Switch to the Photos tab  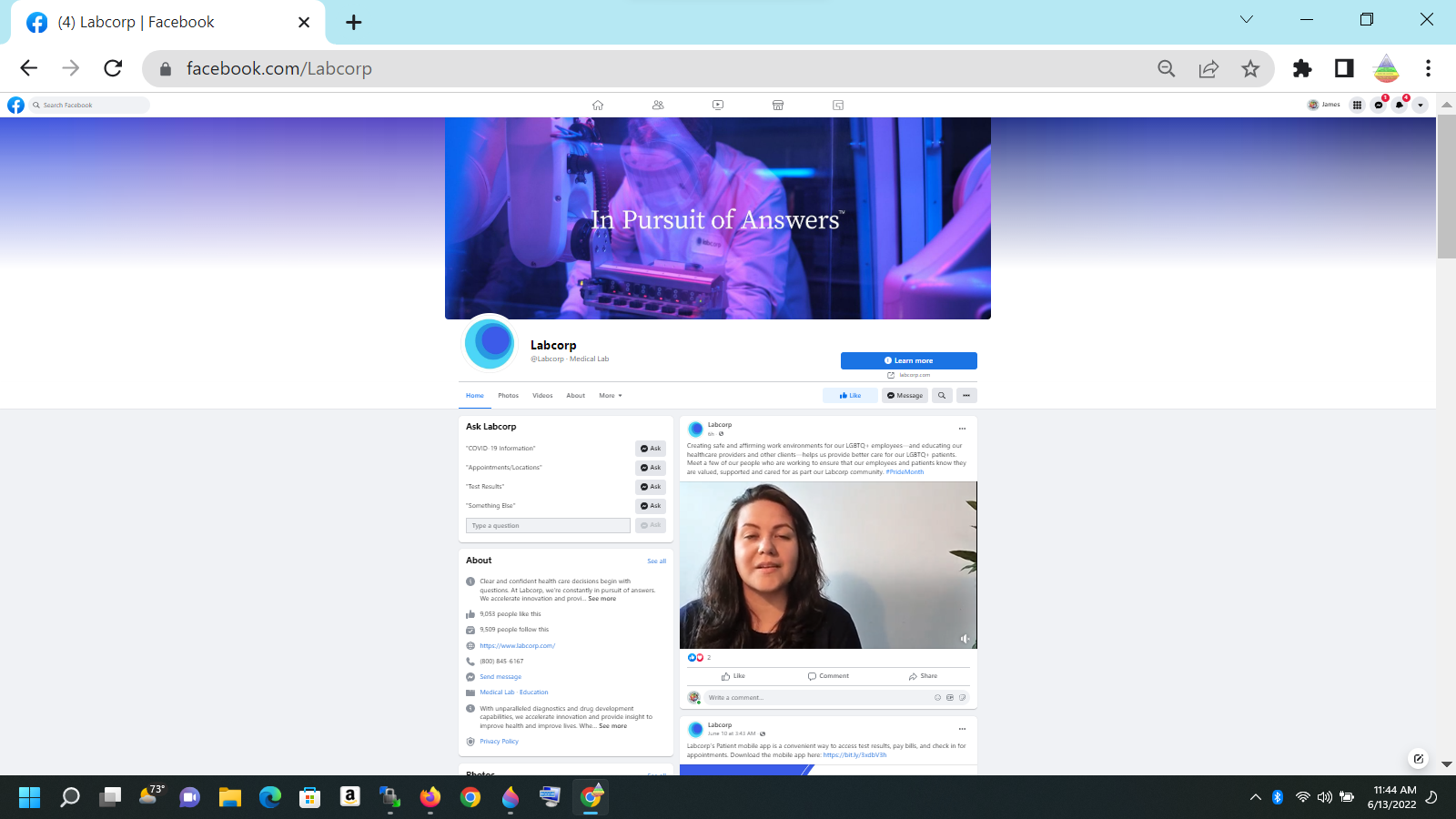tap(508, 396)
